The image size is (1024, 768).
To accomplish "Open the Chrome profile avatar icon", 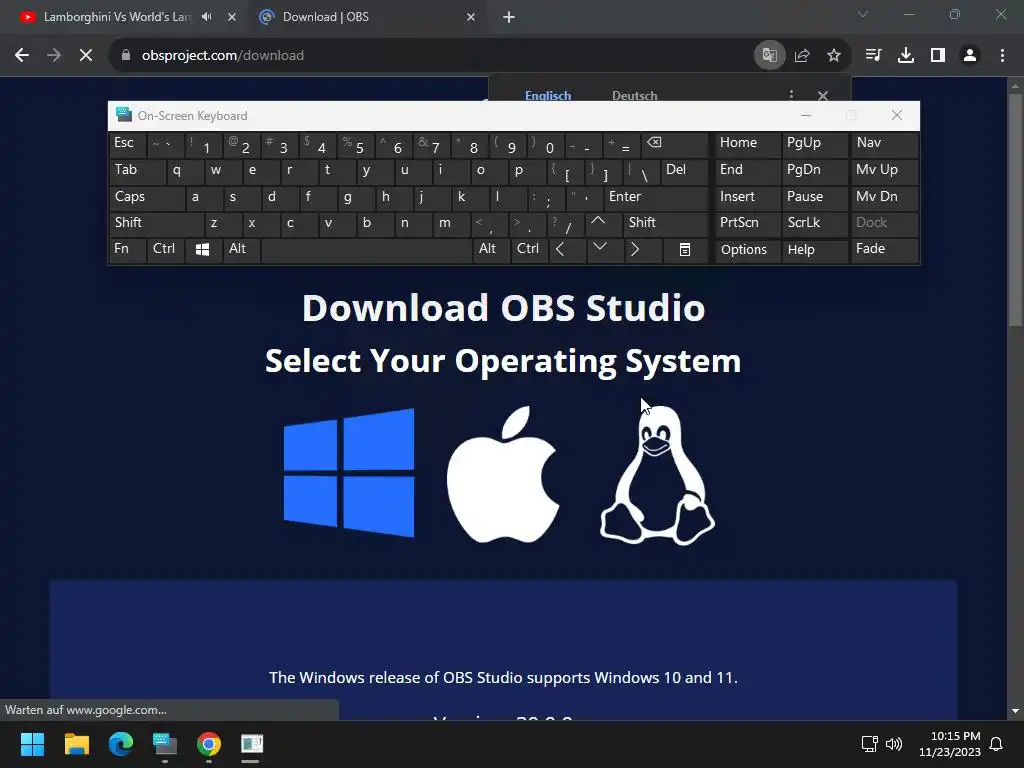I will tap(970, 56).
